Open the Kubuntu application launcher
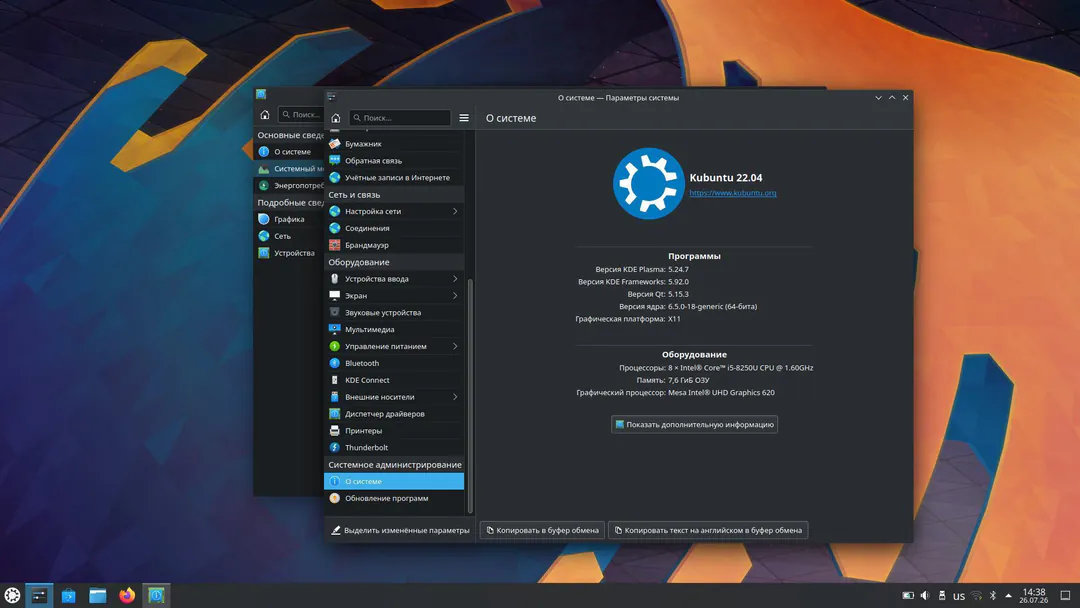Image resolution: width=1080 pixels, height=608 pixels. (12, 595)
